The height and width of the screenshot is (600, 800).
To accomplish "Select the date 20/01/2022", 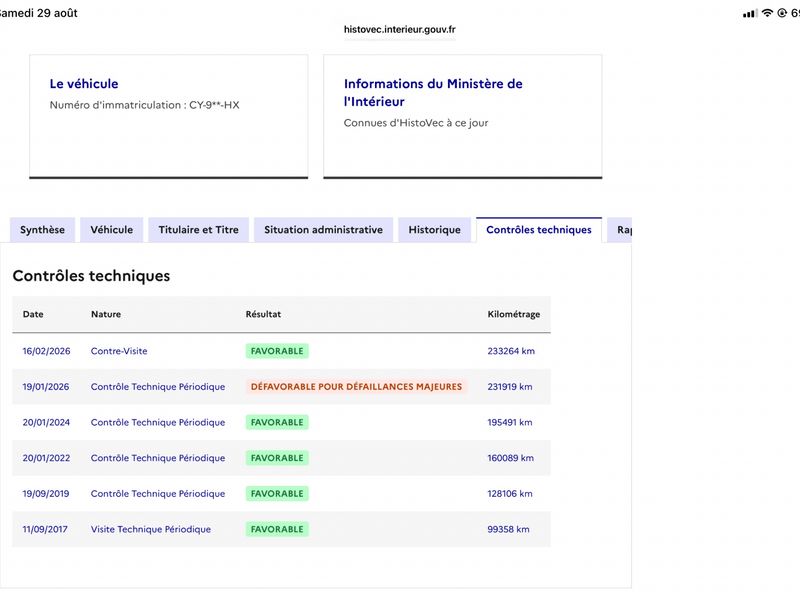I will [x=46, y=458].
